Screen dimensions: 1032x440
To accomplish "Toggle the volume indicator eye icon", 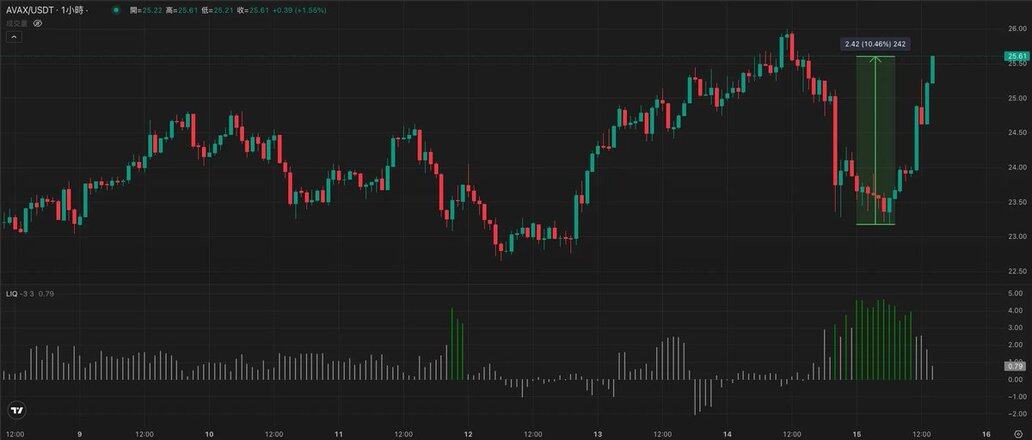I will pyautogui.click(x=38, y=23).
